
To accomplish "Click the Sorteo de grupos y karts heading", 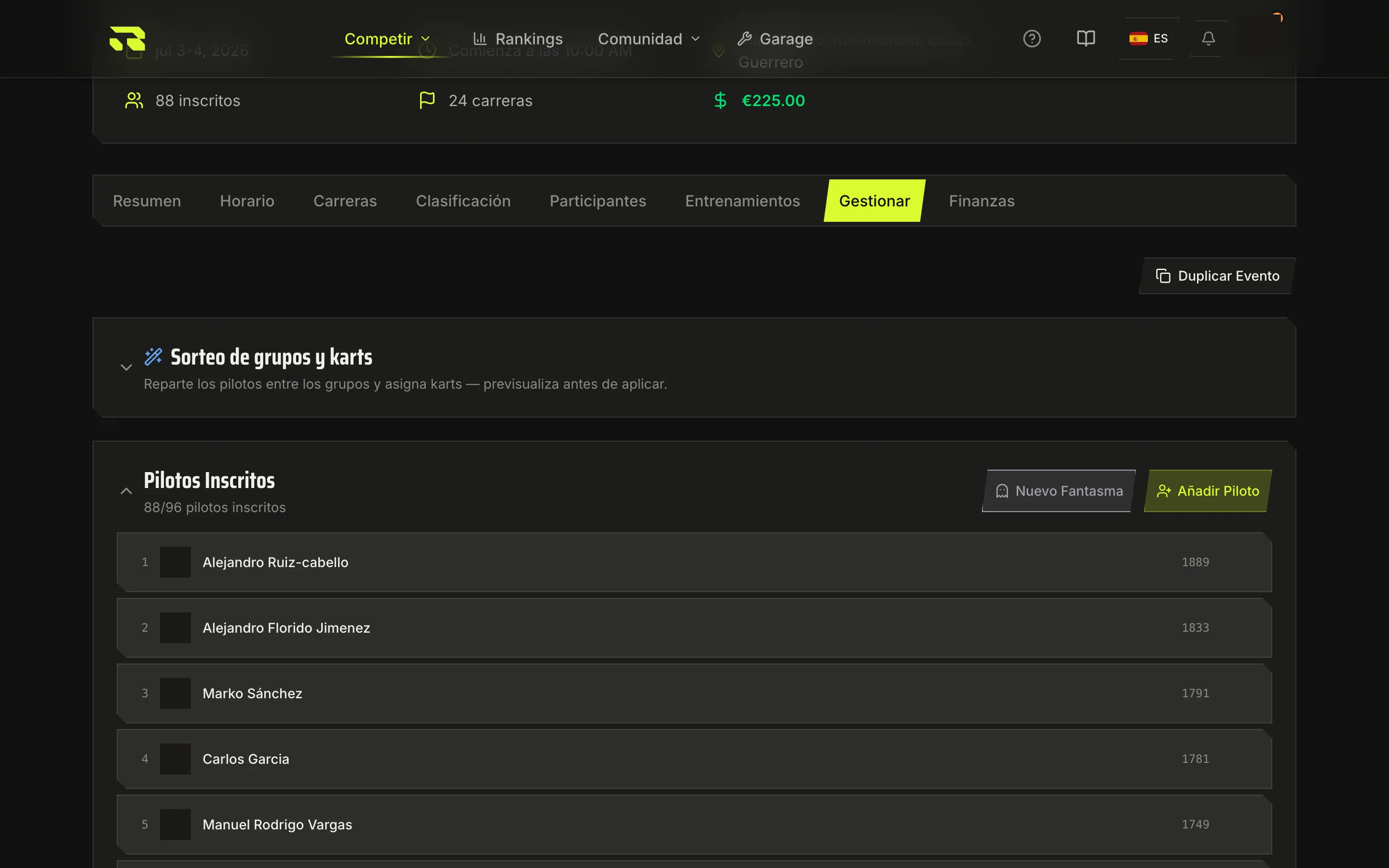I will tap(272, 358).
